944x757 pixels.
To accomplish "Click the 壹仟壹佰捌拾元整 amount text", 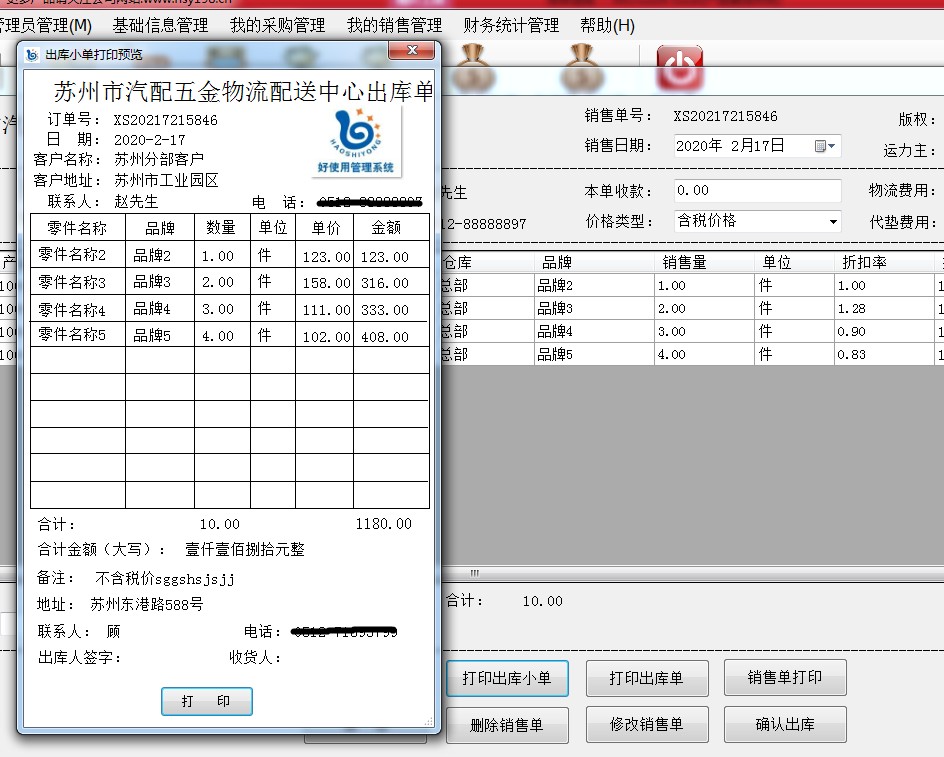I will (x=244, y=549).
